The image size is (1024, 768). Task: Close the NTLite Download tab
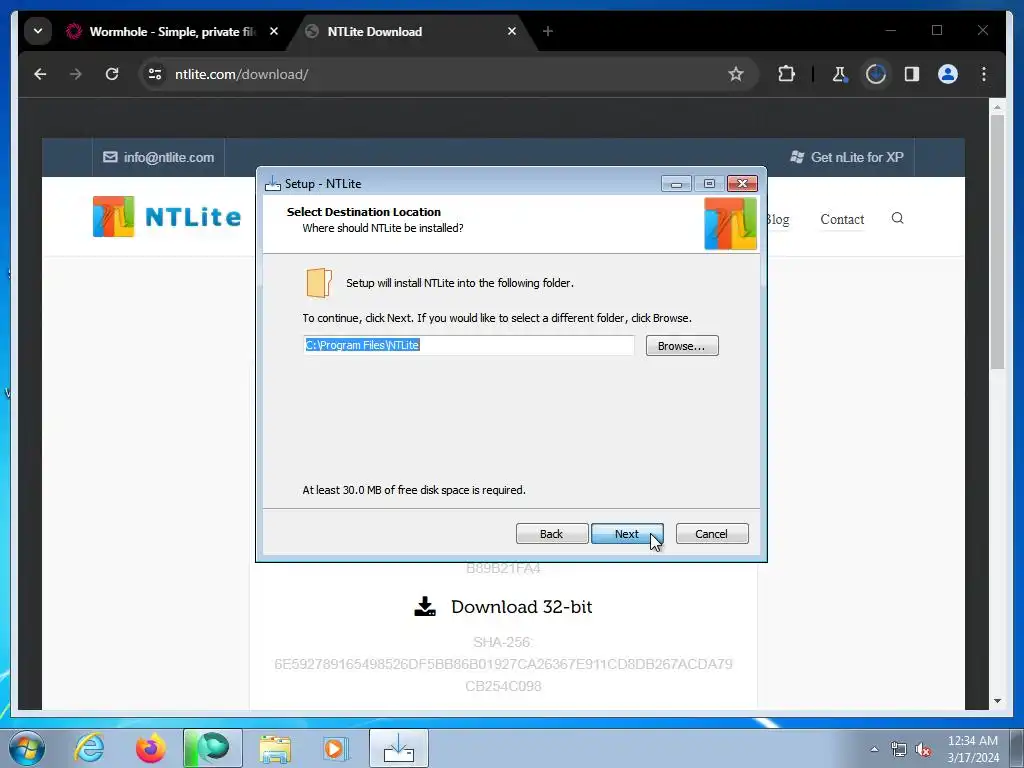pos(512,31)
